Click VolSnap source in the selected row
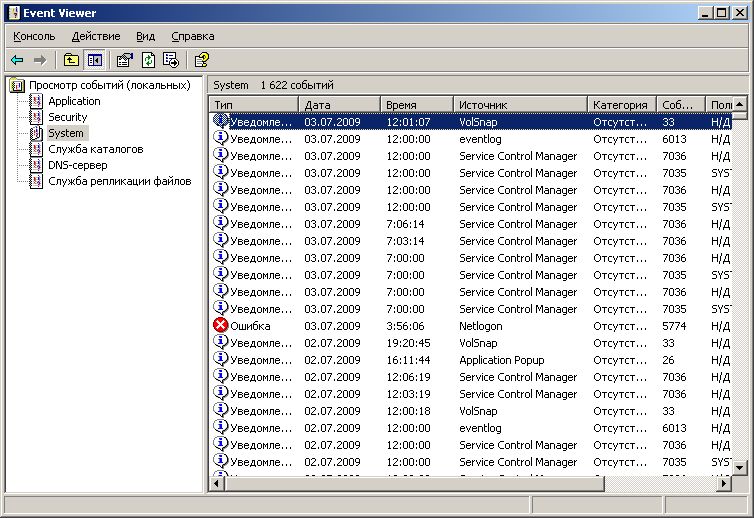The image size is (754, 518). (x=478, y=122)
